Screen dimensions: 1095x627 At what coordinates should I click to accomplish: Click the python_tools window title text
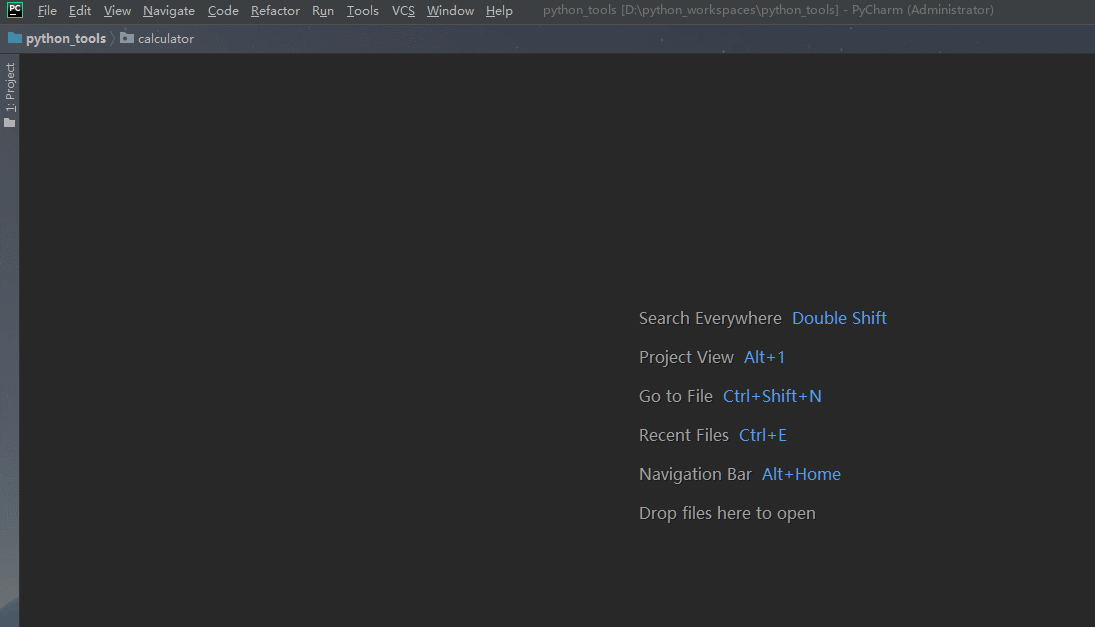[x=768, y=10]
